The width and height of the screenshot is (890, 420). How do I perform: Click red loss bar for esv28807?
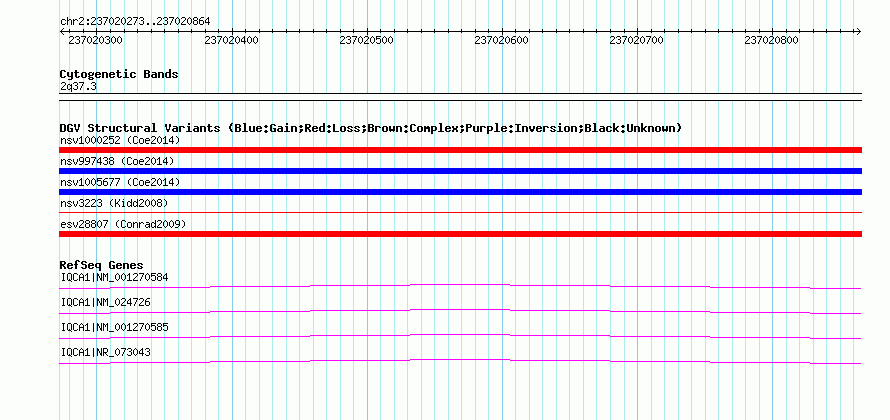click(460, 234)
